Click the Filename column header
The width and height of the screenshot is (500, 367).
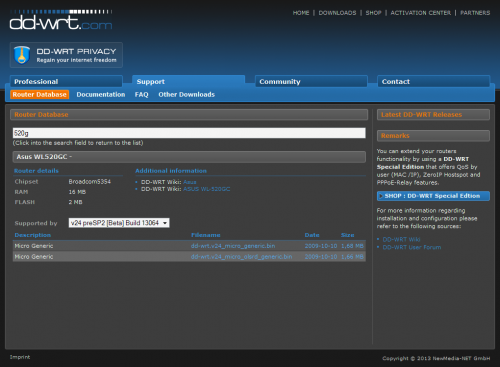point(205,235)
